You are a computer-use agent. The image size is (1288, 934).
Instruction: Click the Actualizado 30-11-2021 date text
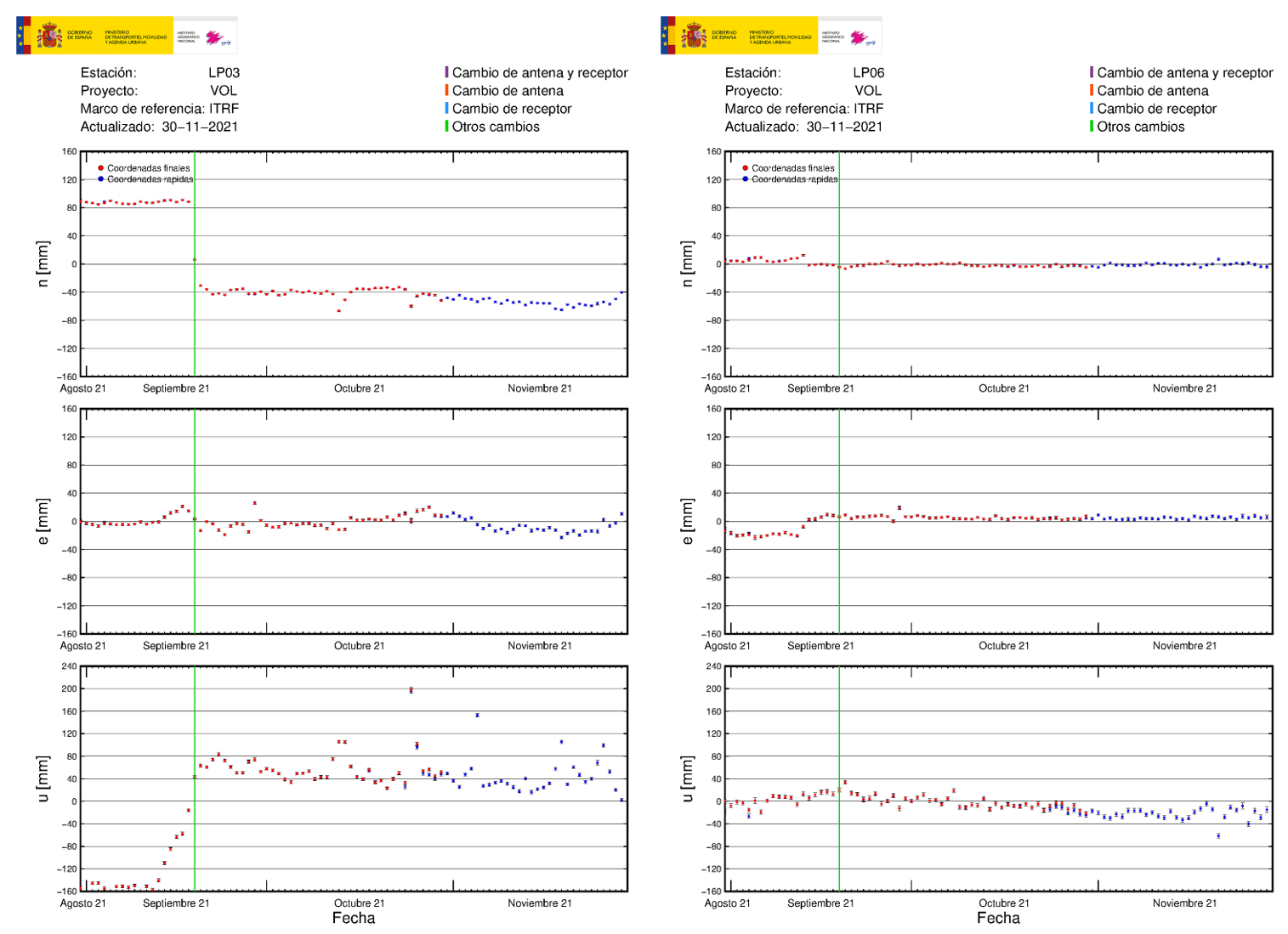coord(162,127)
